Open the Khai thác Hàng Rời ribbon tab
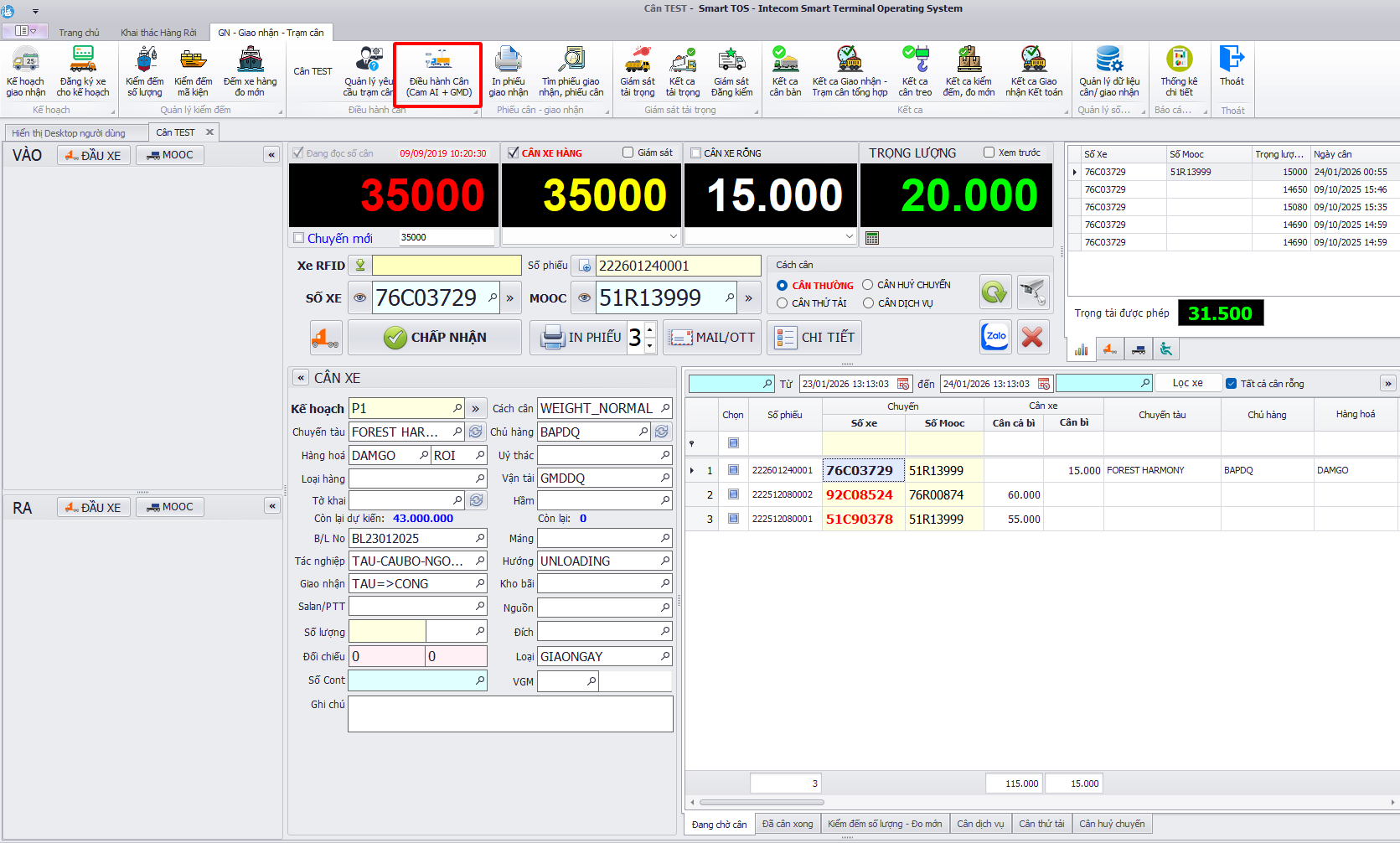 pos(158,33)
